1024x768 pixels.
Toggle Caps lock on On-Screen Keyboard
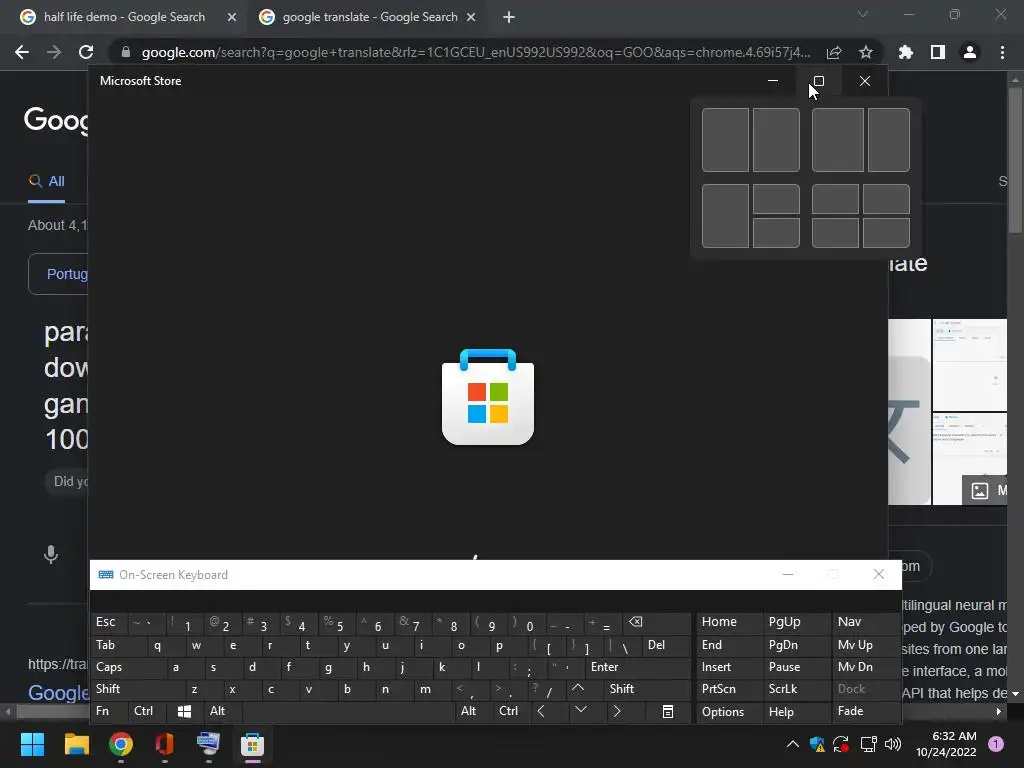[128, 667]
